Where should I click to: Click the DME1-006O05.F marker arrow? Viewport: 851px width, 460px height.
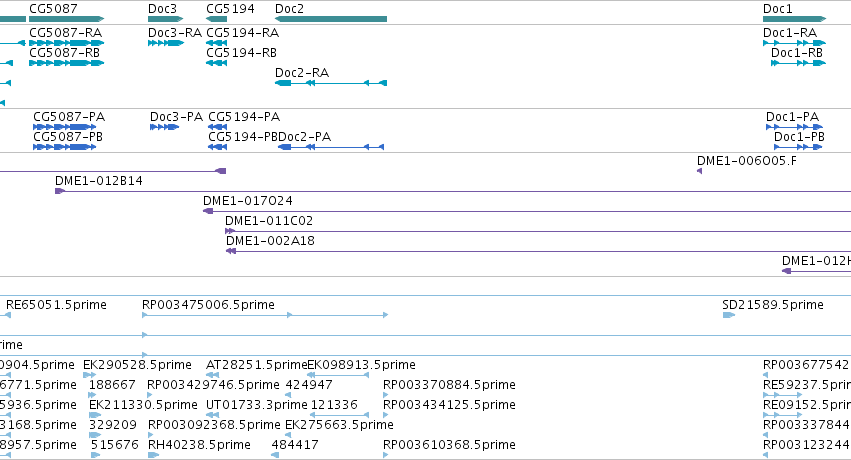(699, 171)
